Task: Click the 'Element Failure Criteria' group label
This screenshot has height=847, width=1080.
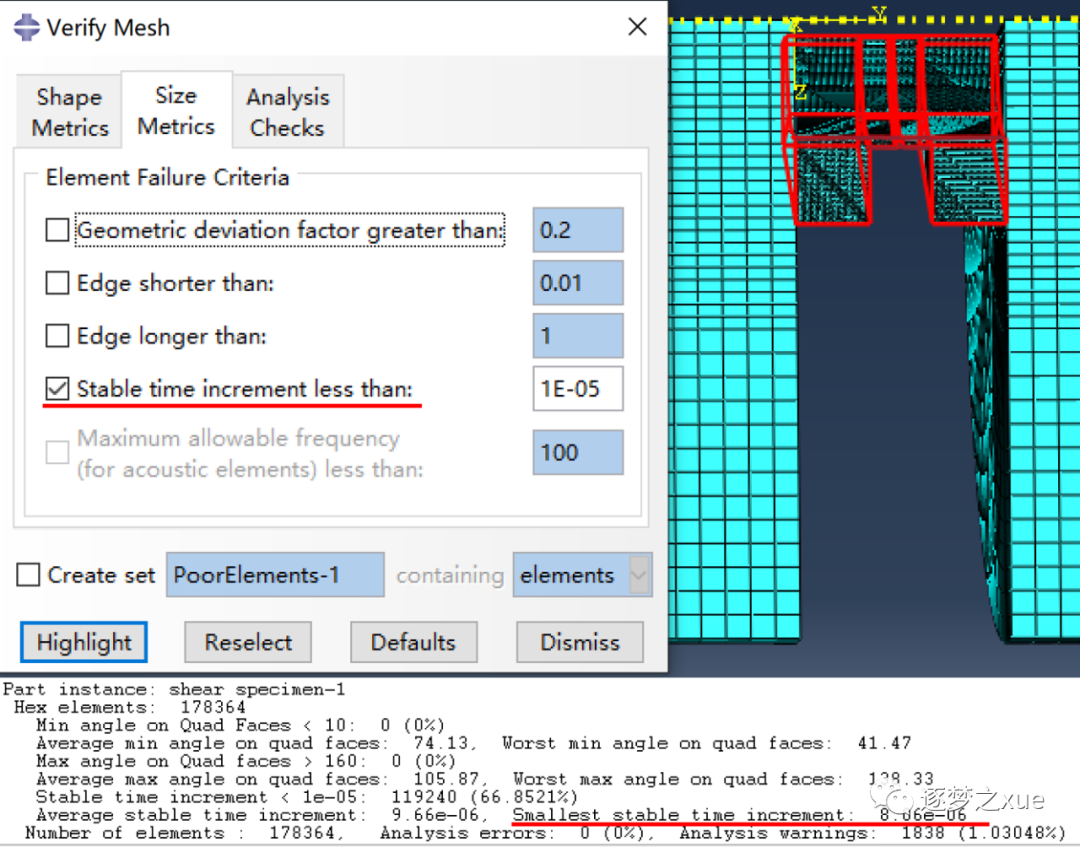Action: coord(167,178)
